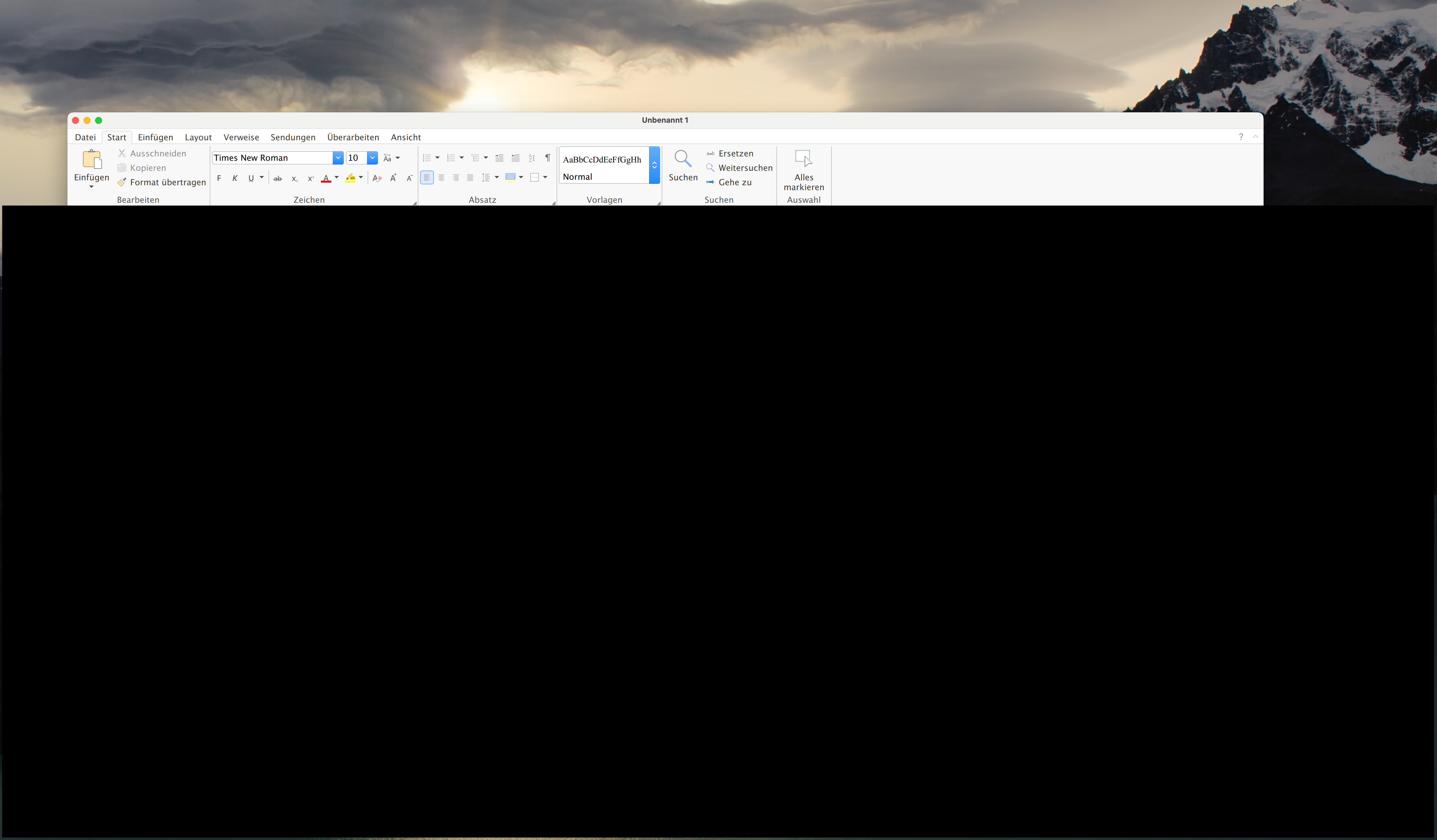
Task: Open Einfügen paste options arrow
Action: pyautogui.click(x=91, y=187)
